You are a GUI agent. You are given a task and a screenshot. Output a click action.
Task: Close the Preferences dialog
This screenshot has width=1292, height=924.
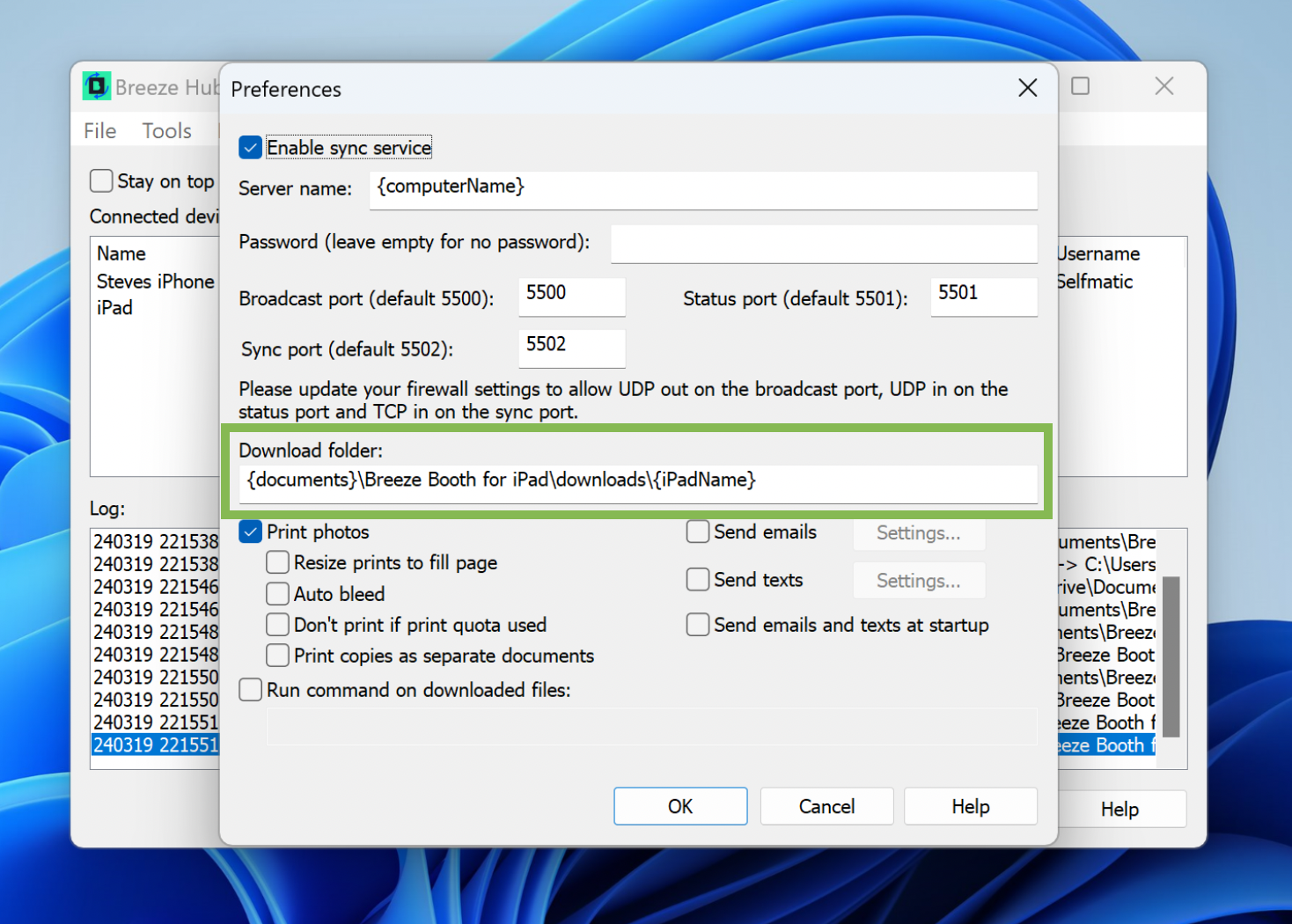1027,88
